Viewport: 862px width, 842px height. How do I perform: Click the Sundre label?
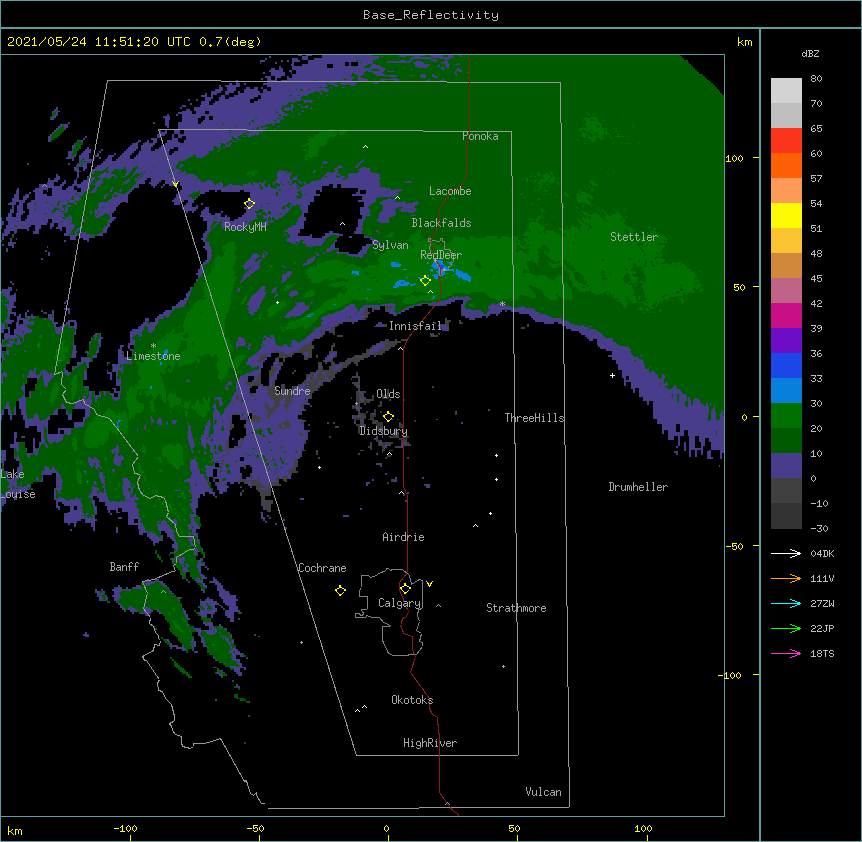(292, 391)
